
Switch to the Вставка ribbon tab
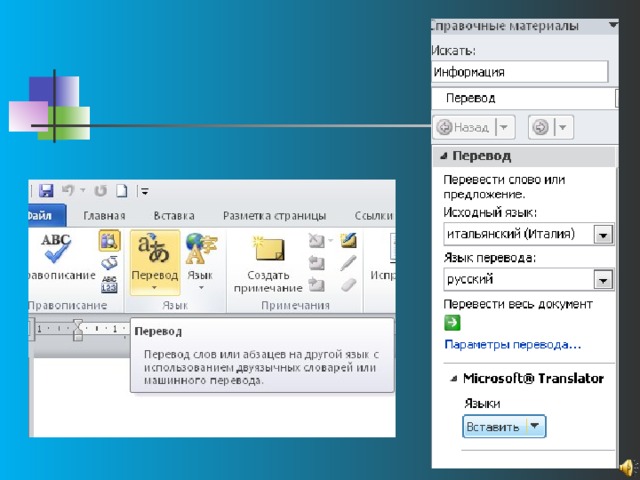click(173, 216)
